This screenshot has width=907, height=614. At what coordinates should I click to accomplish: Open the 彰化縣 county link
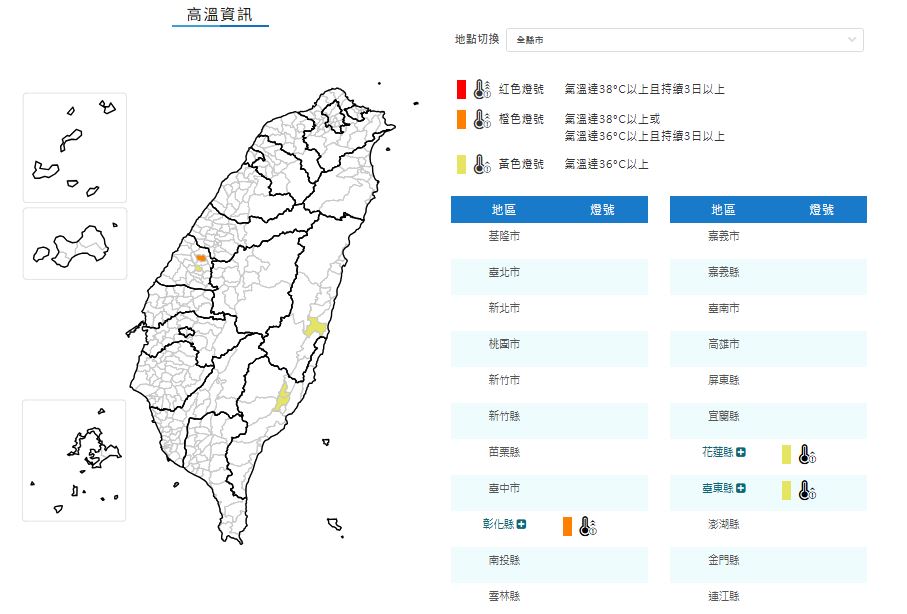[x=498, y=525]
